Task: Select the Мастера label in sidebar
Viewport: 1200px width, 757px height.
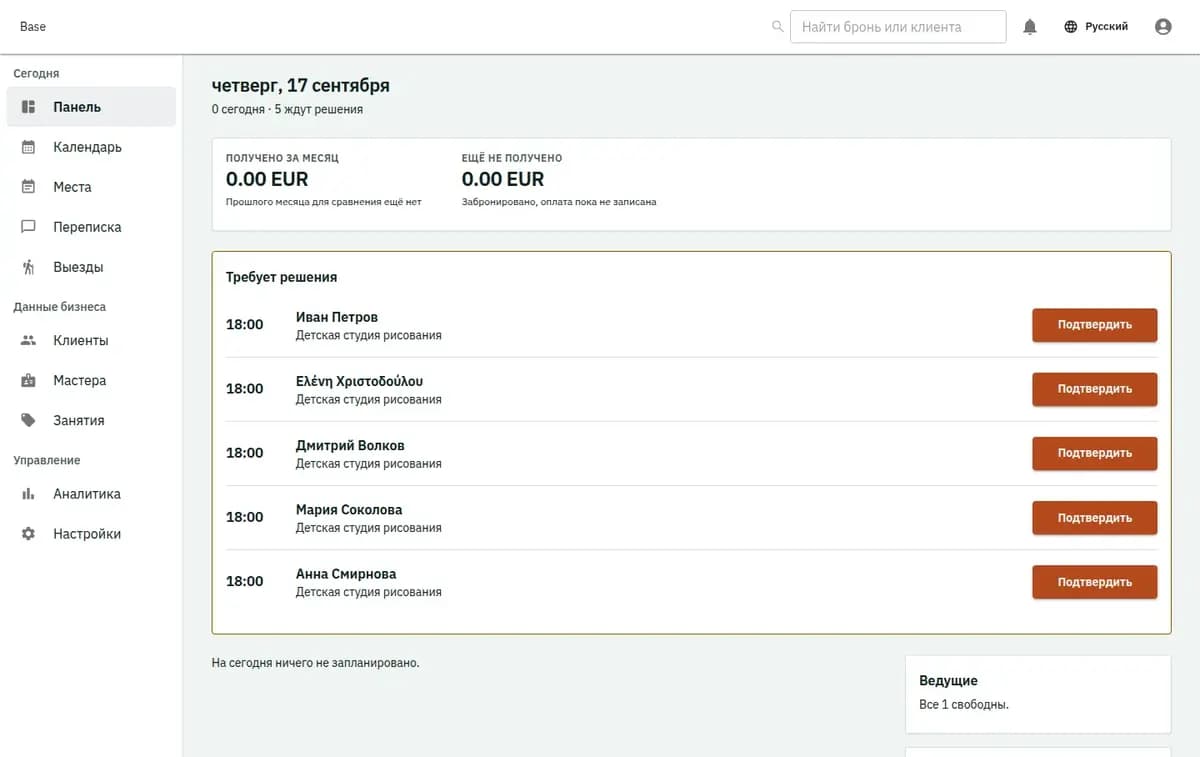Action: 79,380
